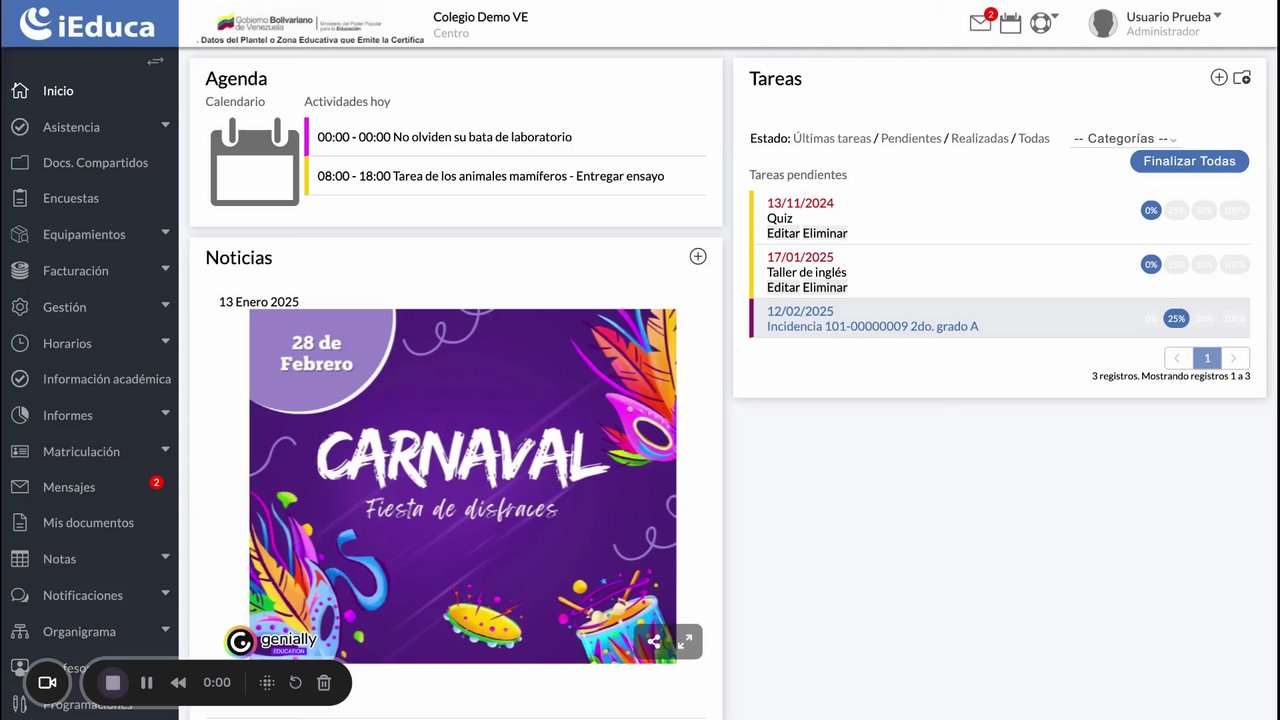This screenshot has height=720, width=1280.
Task: Delete the recording with the trash icon
Action: (x=324, y=682)
